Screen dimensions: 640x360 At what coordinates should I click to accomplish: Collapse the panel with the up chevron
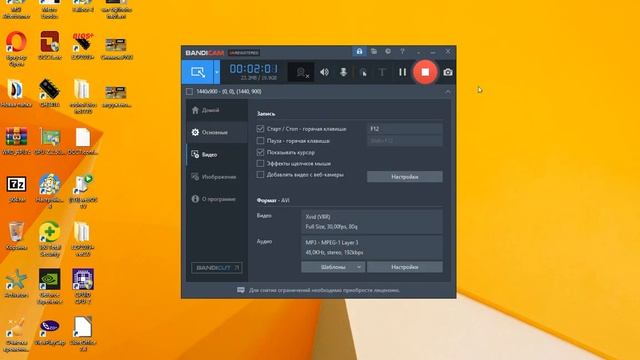point(448,92)
